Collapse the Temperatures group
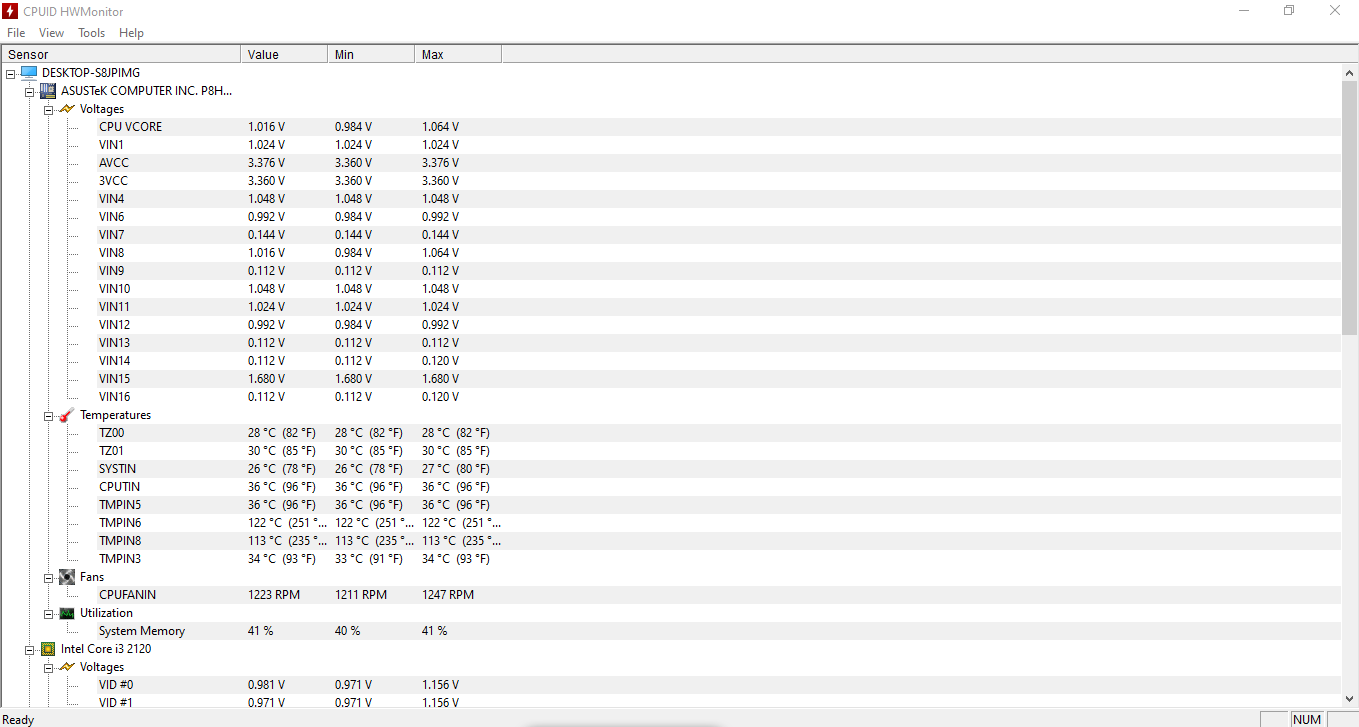This screenshot has height=727, width=1359. (48, 415)
